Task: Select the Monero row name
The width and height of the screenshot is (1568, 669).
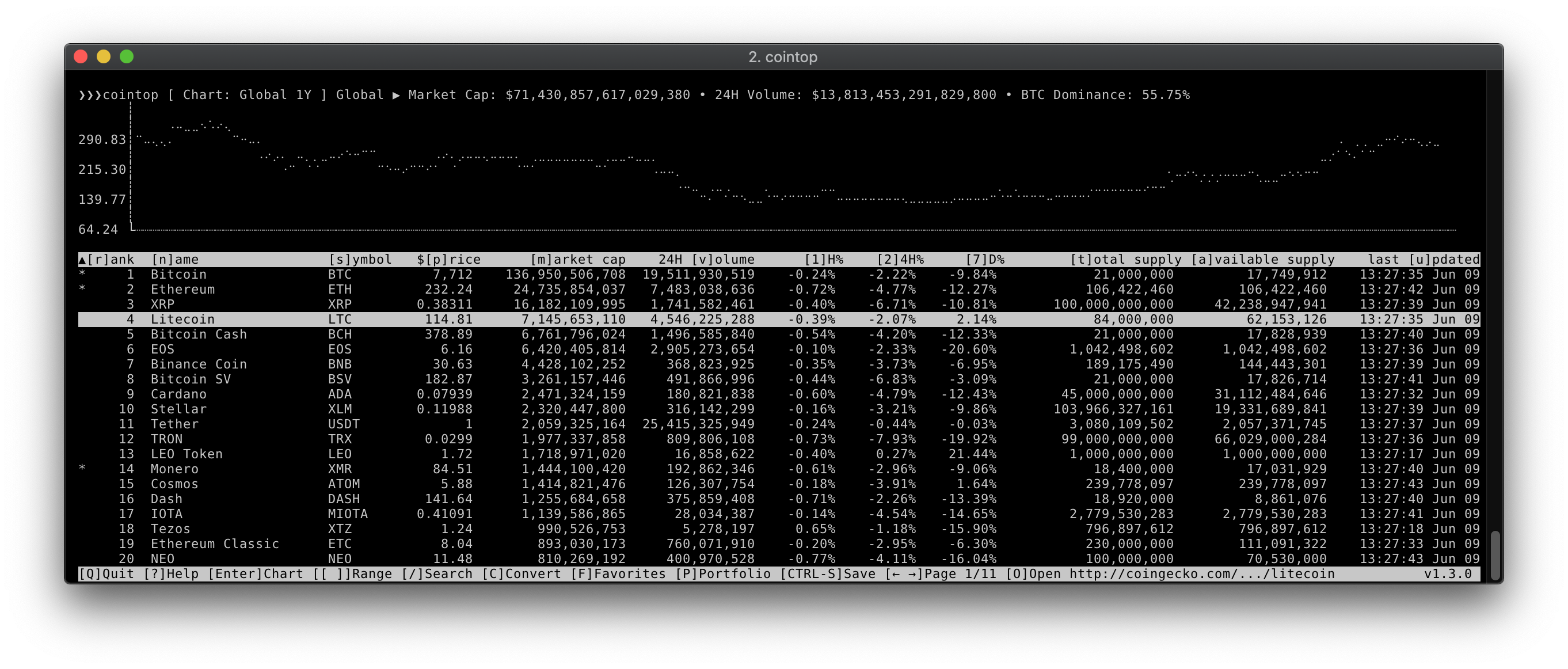Action: (174, 469)
